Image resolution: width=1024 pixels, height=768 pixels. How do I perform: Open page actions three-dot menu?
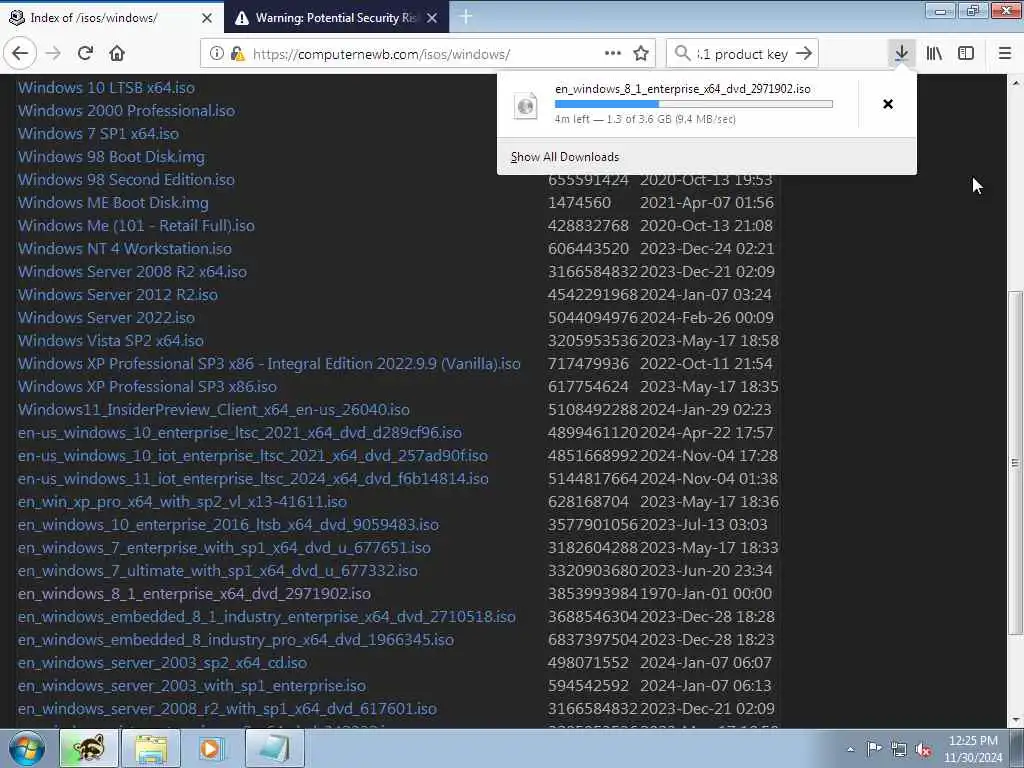(613, 53)
